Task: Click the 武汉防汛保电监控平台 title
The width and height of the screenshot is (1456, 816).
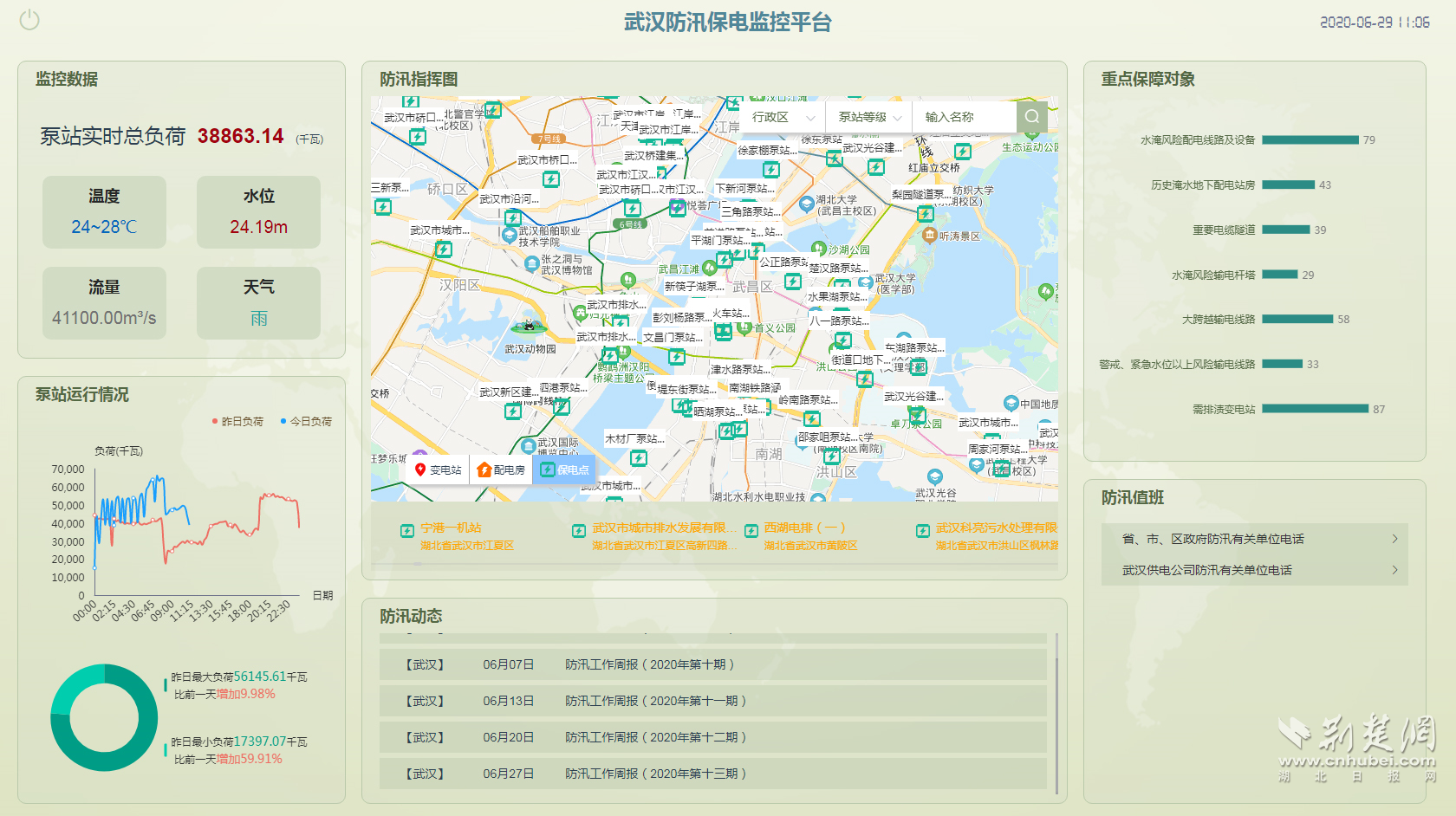Action: pos(728,23)
